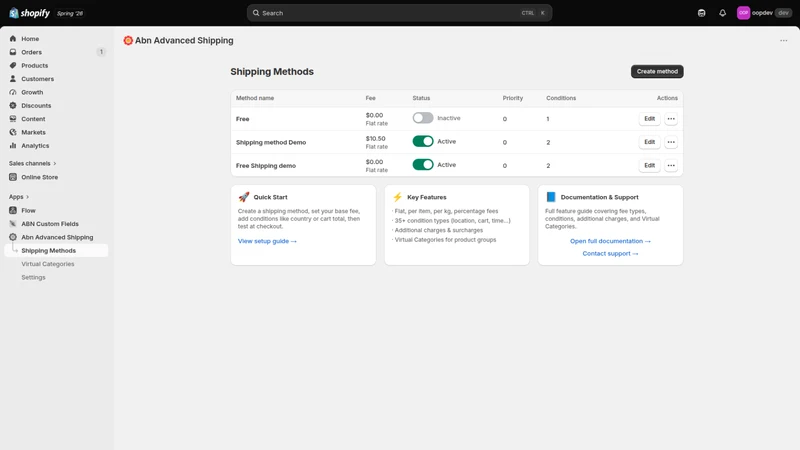Edit the Shipping method Demo
The image size is (800, 450).
coord(649,142)
